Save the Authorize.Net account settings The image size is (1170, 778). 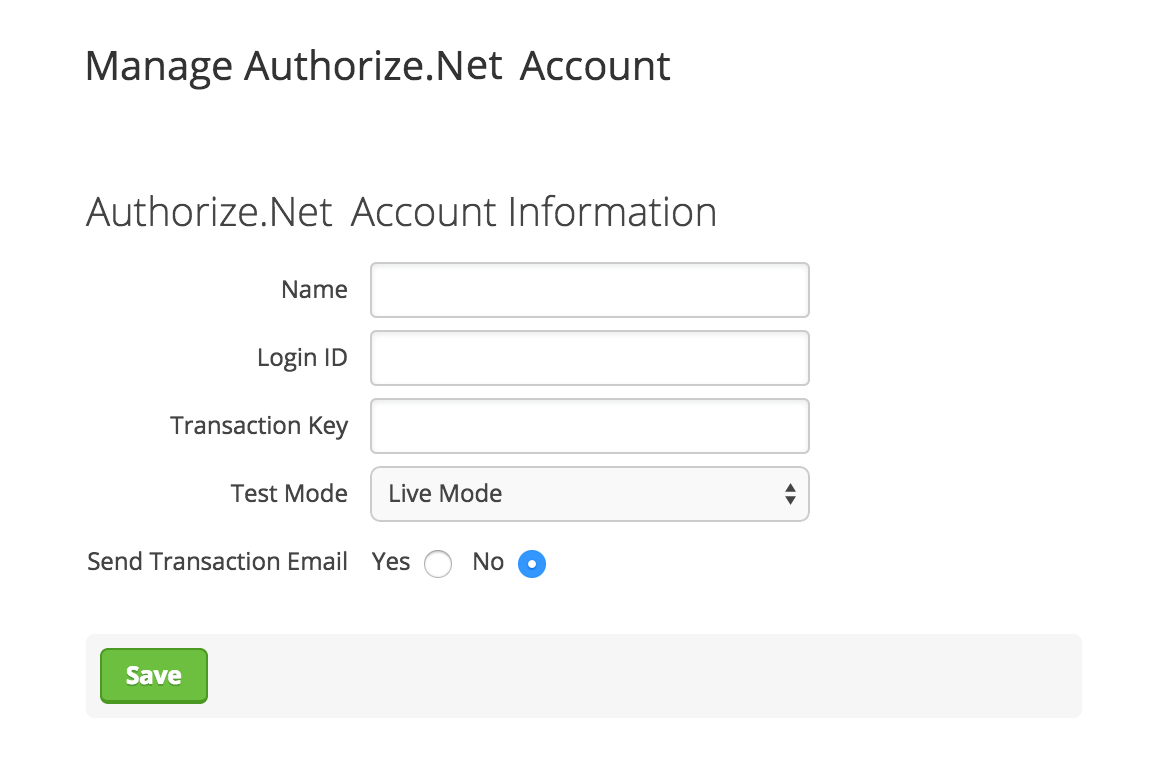(153, 675)
